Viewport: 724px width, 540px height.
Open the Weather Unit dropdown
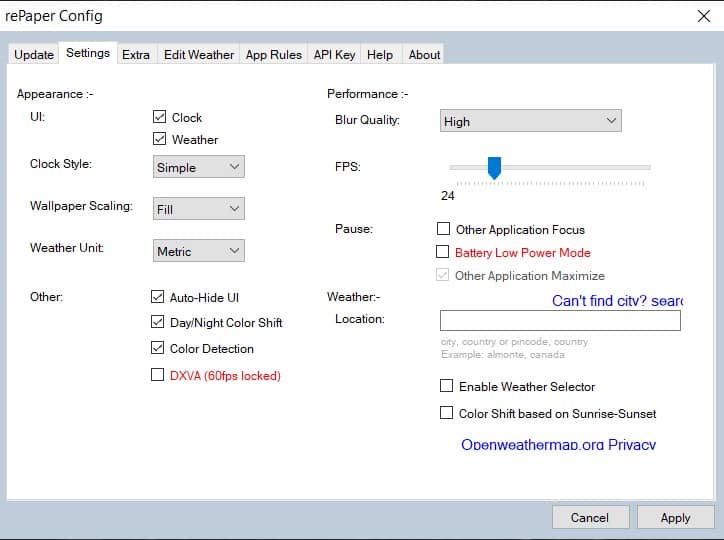coord(199,251)
